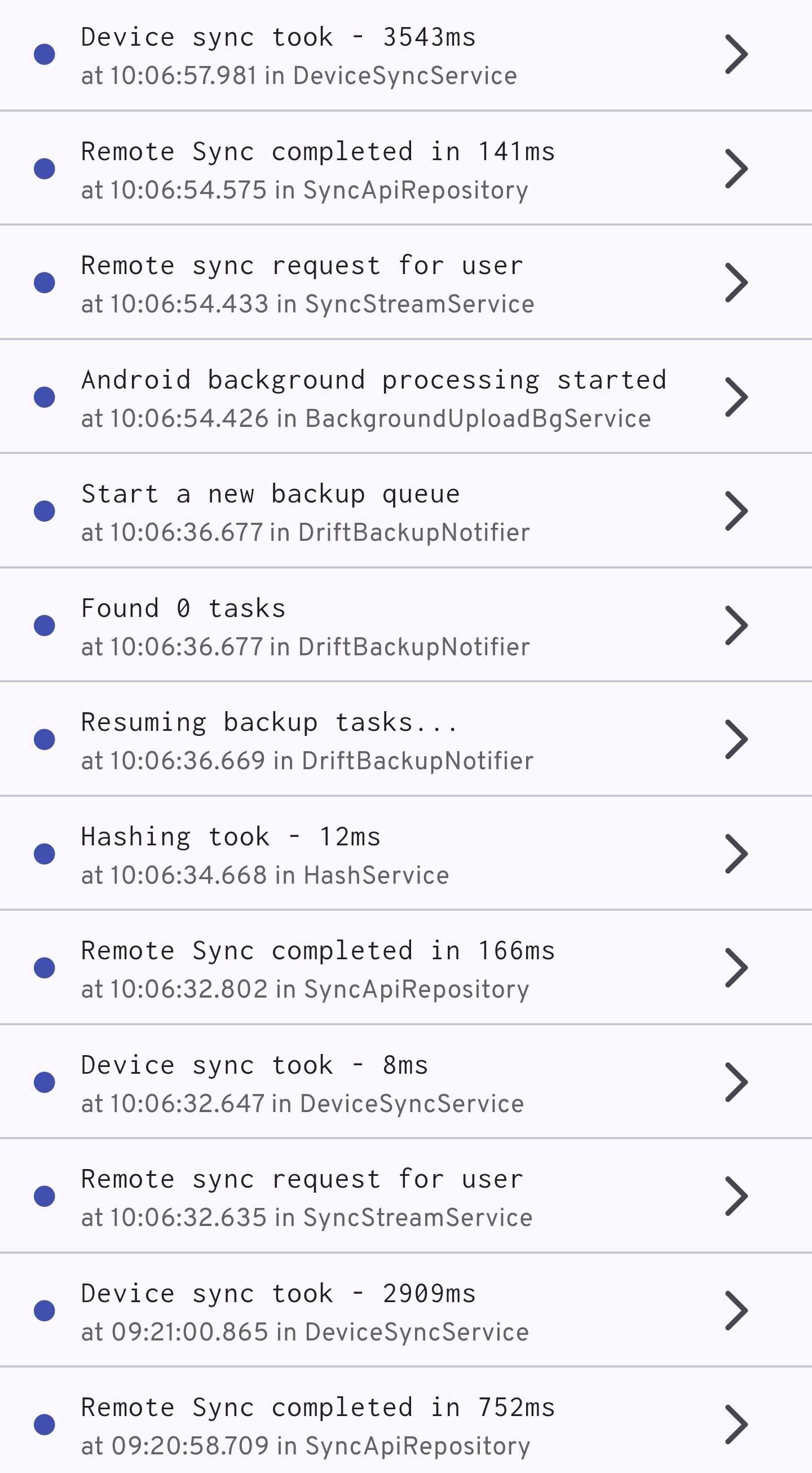Expand the "Remote Sync completed in 166ms" chevron
The image size is (812, 1473).
click(x=736, y=968)
